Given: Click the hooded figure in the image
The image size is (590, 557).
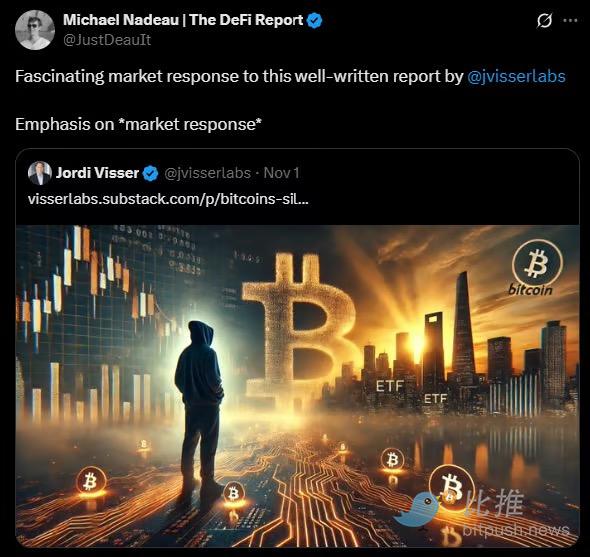Looking at the screenshot, I should (x=199, y=408).
